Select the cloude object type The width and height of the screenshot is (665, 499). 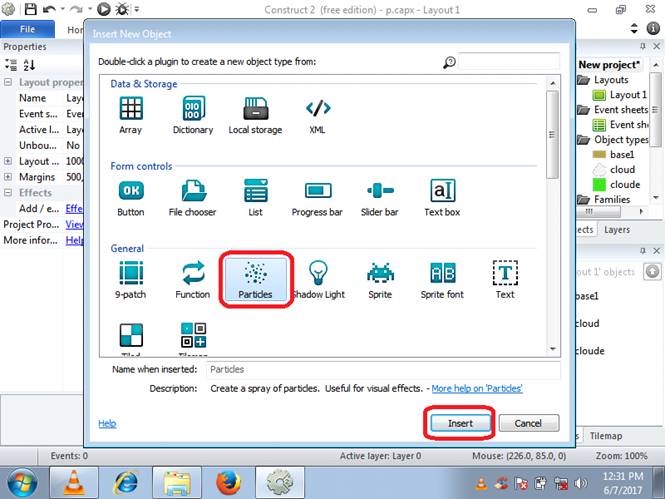coord(616,184)
